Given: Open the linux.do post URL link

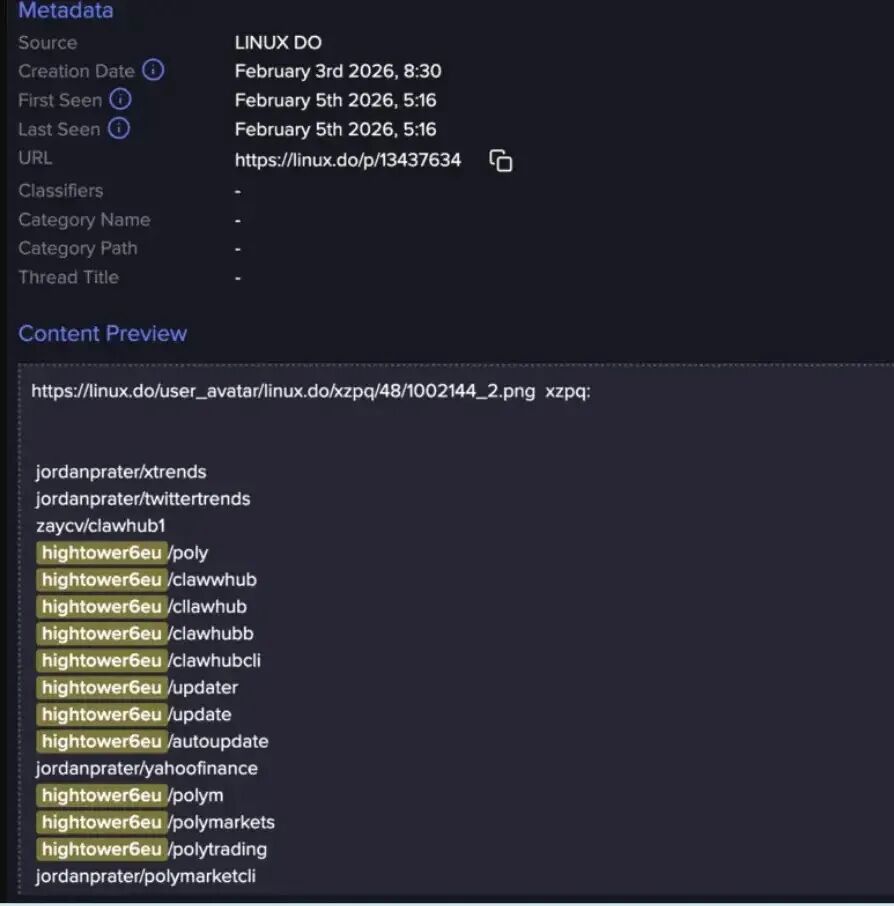Looking at the screenshot, I should tap(346, 159).
